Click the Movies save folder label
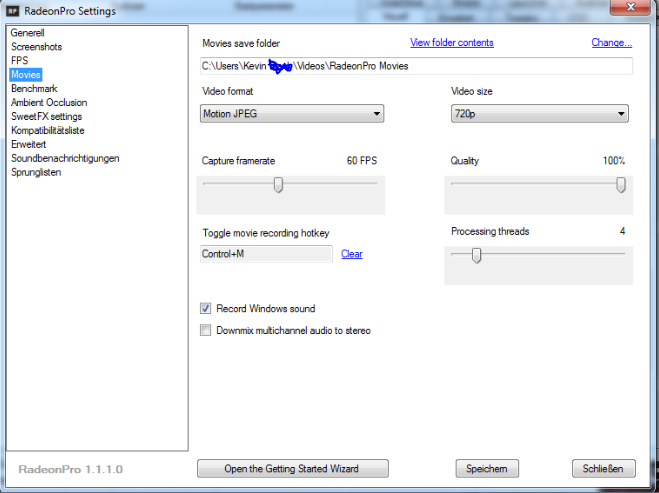The width and height of the screenshot is (659, 493). pos(241,43)
